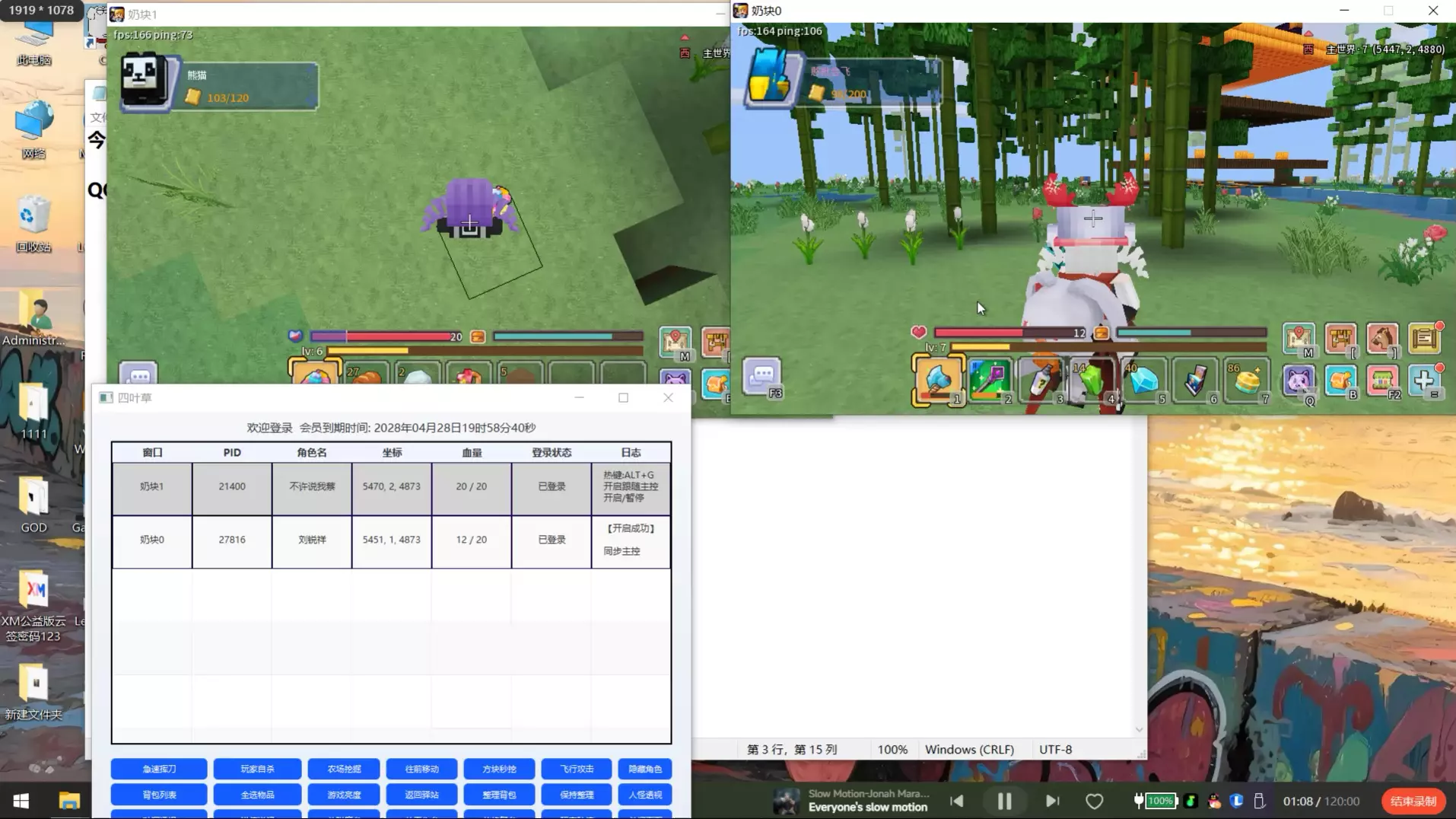Skip to the previous track
The height and width of the screenshot is (819, 1456).
pos(957,801)
